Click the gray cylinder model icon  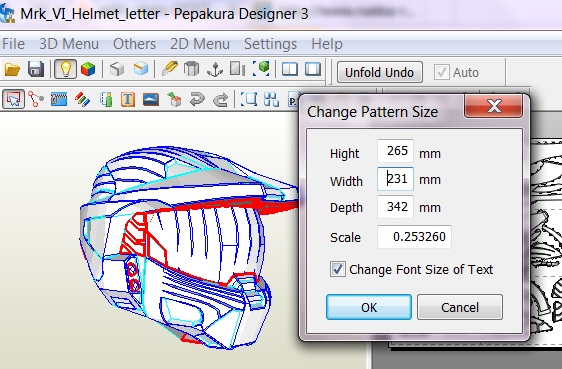pos(192,68)
